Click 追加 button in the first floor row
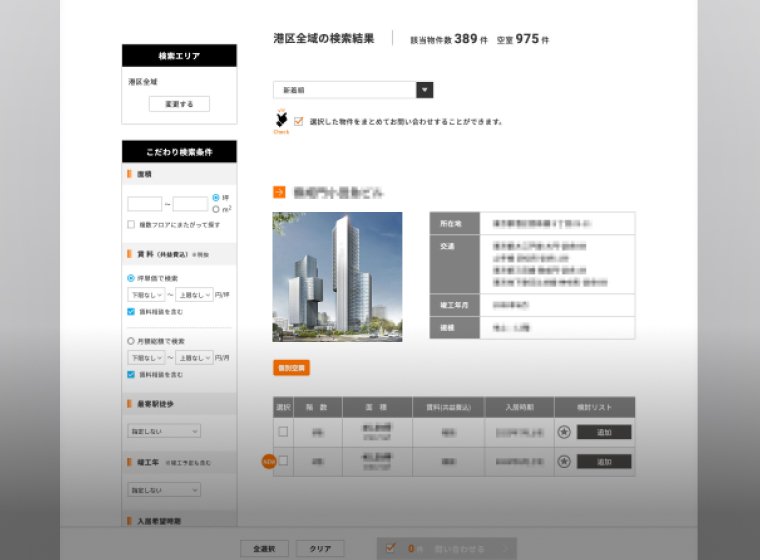 604,432
